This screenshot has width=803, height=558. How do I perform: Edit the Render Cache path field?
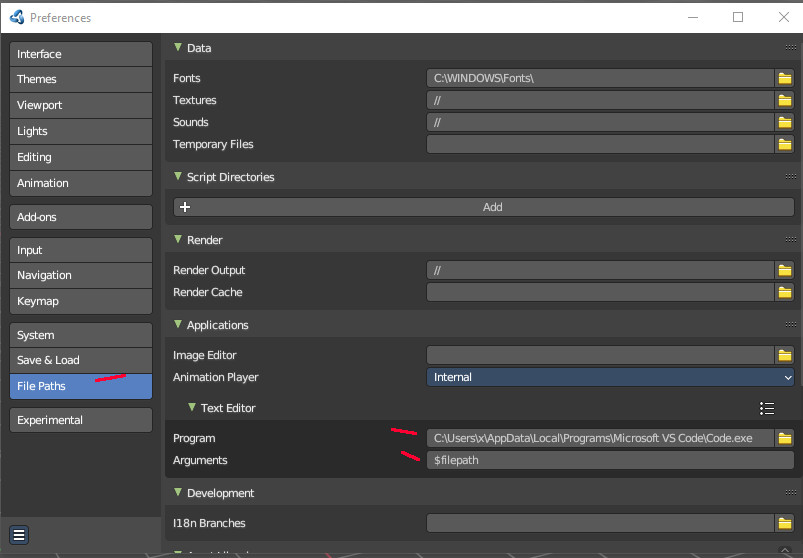(x=600, y=292)
